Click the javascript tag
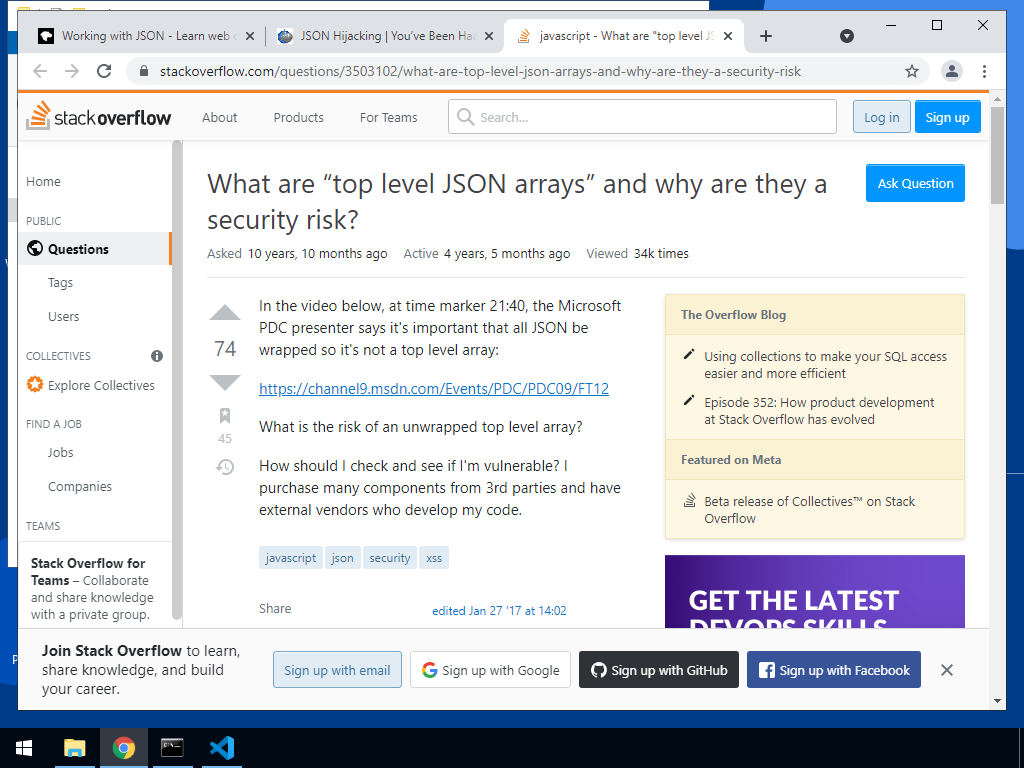The width and height of the screenshot is (1024, 768). [291, 558]
